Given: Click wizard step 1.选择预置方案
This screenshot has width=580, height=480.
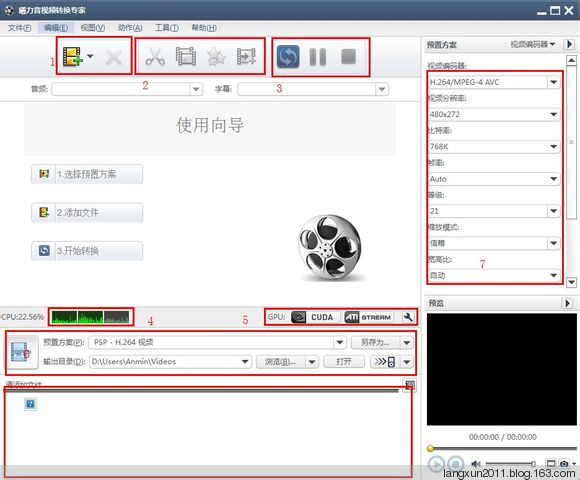Looking at the screenshot, I should (87, 174).
